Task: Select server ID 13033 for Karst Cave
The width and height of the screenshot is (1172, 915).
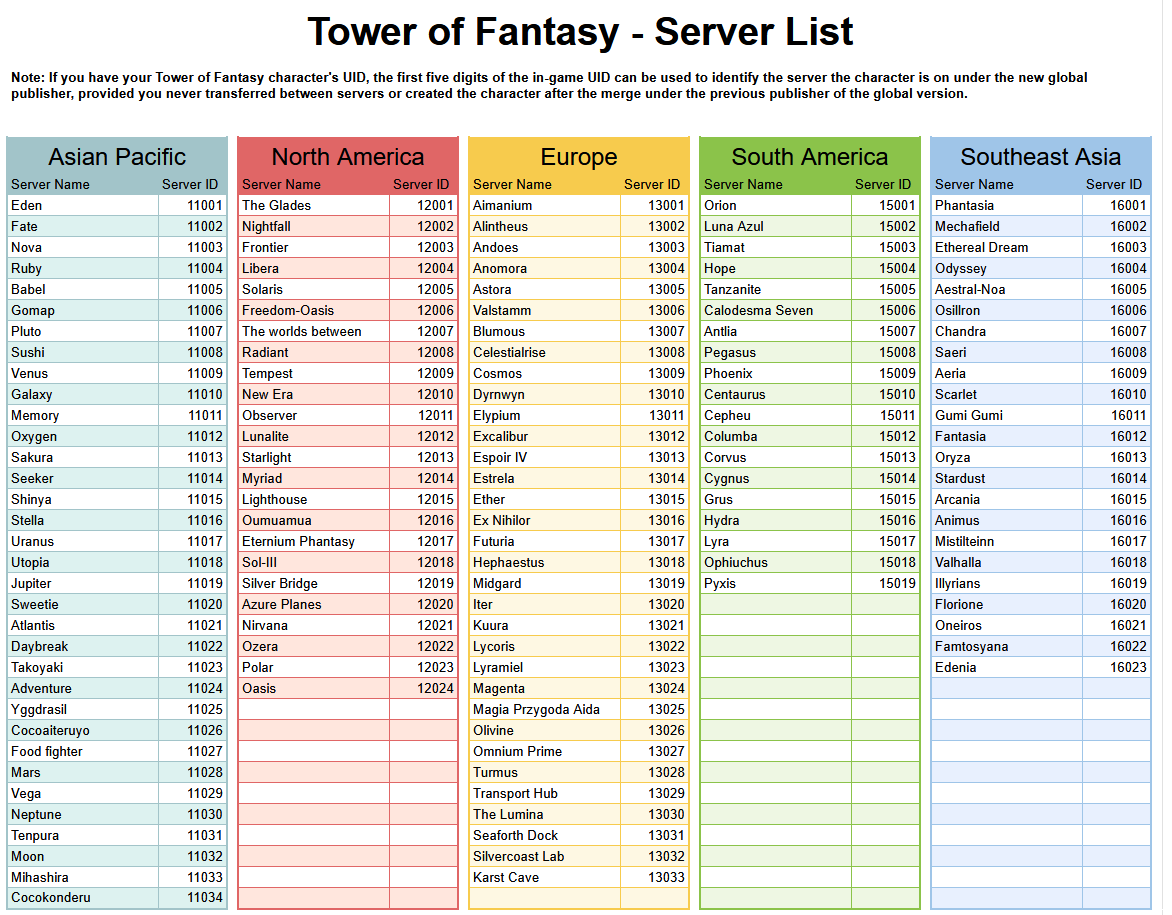Action: click(667, 877)
